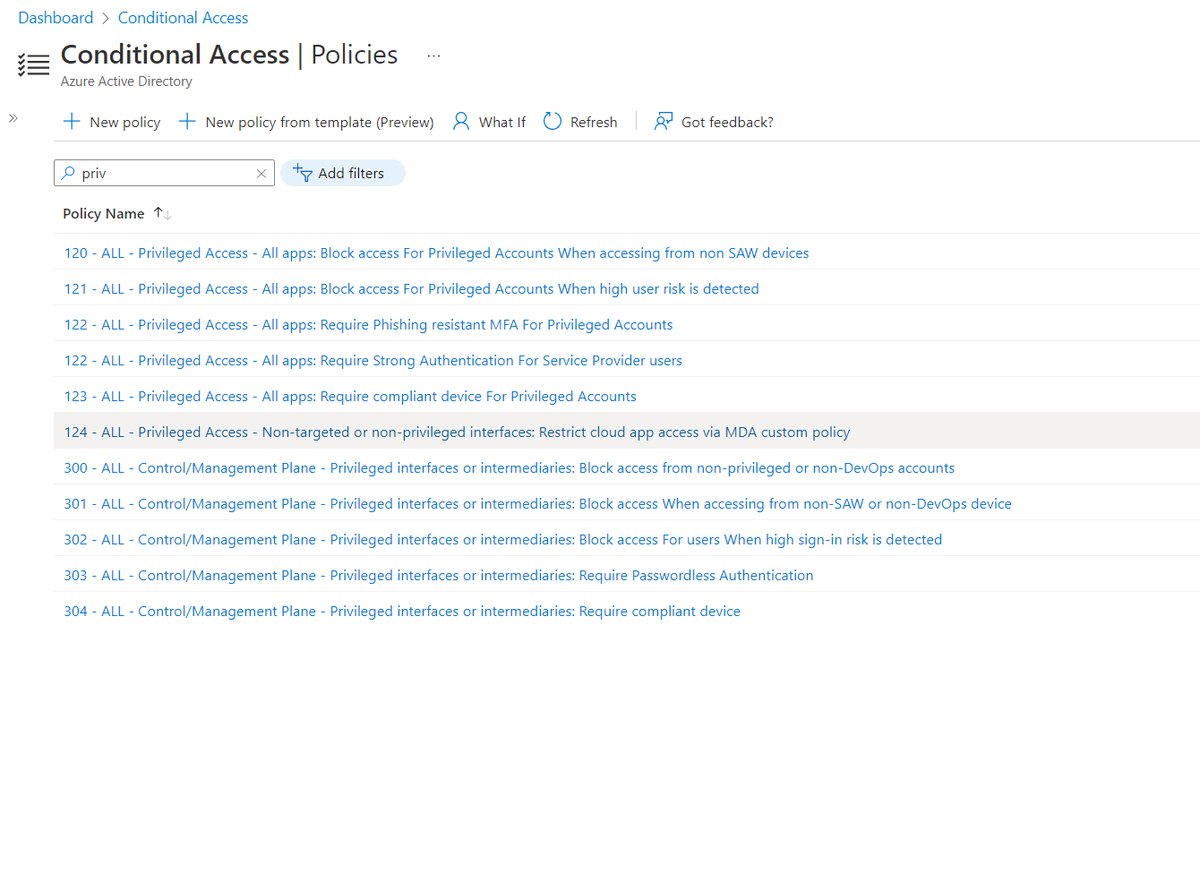Open the more options ellipsis beside Policies

pyautogui.click(x=433, y=56)
